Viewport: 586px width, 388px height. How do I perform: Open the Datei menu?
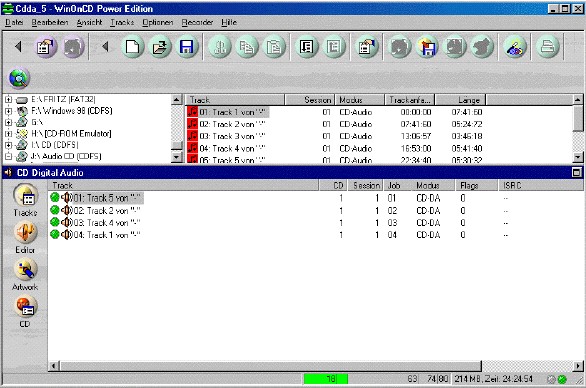[14, 22]
